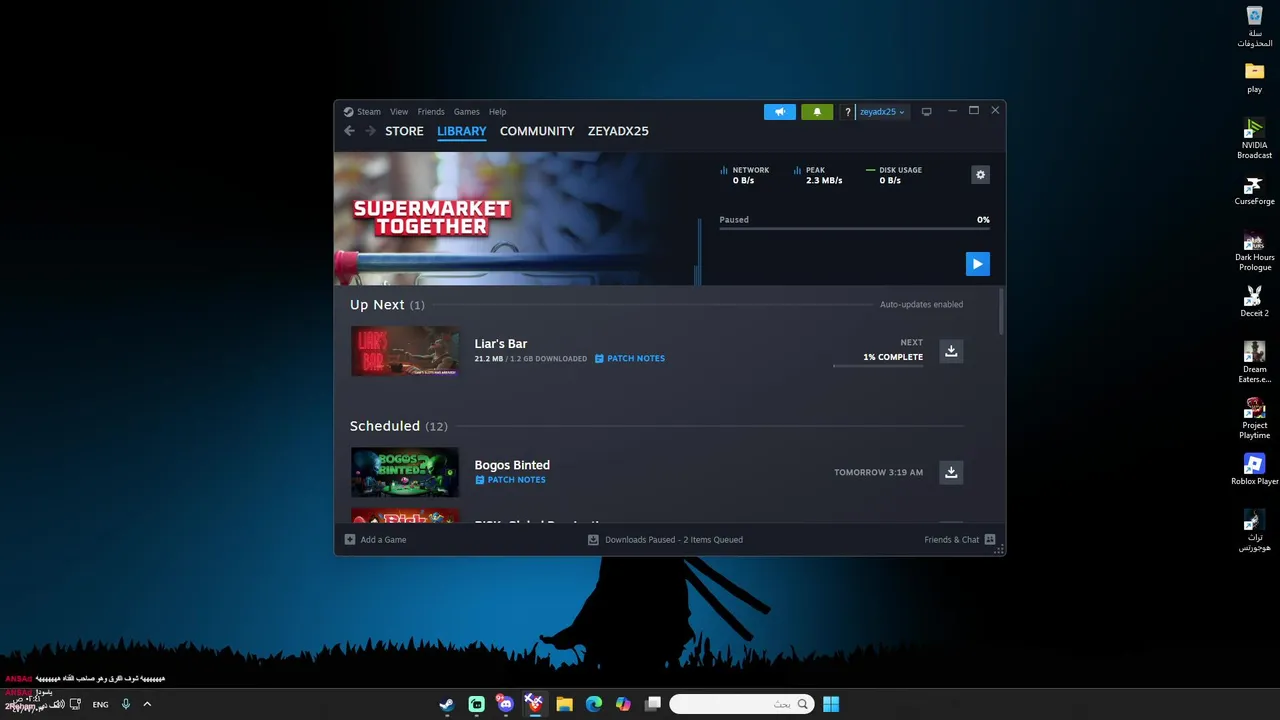Start the Liar's Bar download now

pyautogui.click(x=951, y=351)
